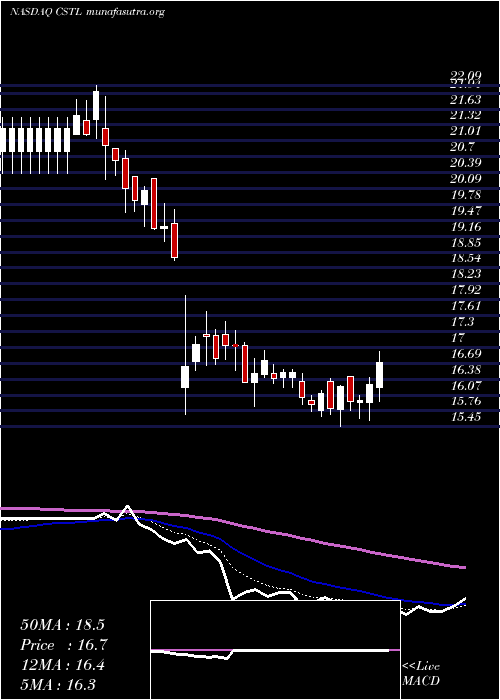
Task: Click the 20.39 price axis label
Action: click(x=465, y=163)
